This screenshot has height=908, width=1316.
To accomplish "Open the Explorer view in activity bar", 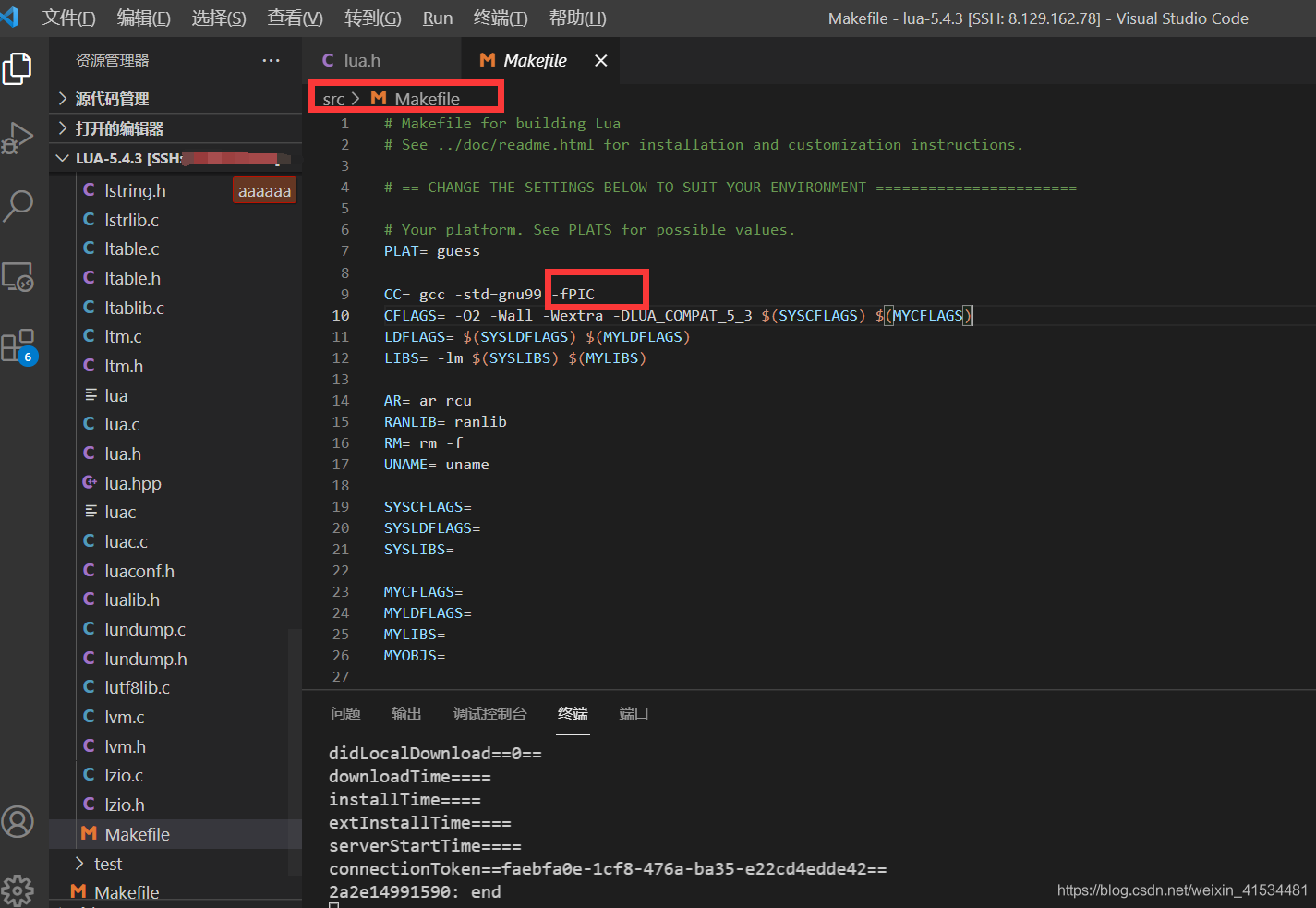I will [x=18, y=69].
